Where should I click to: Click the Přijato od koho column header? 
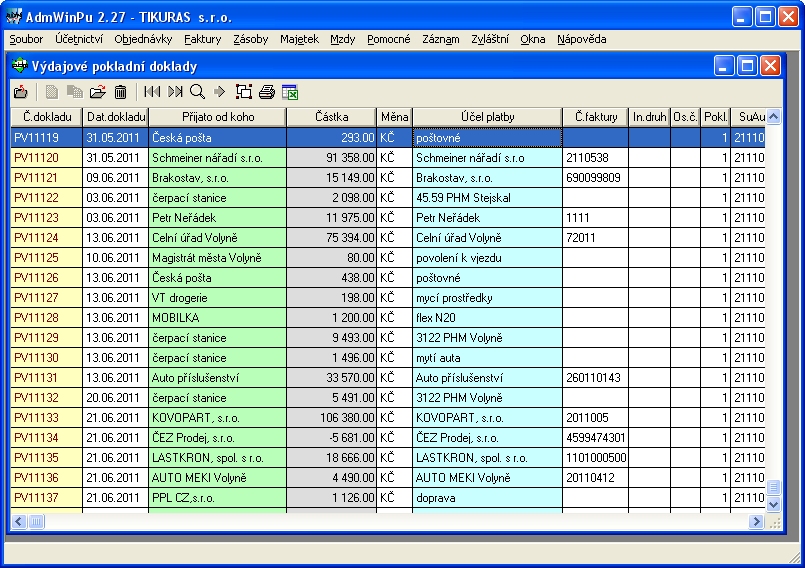tap(218, 117)
